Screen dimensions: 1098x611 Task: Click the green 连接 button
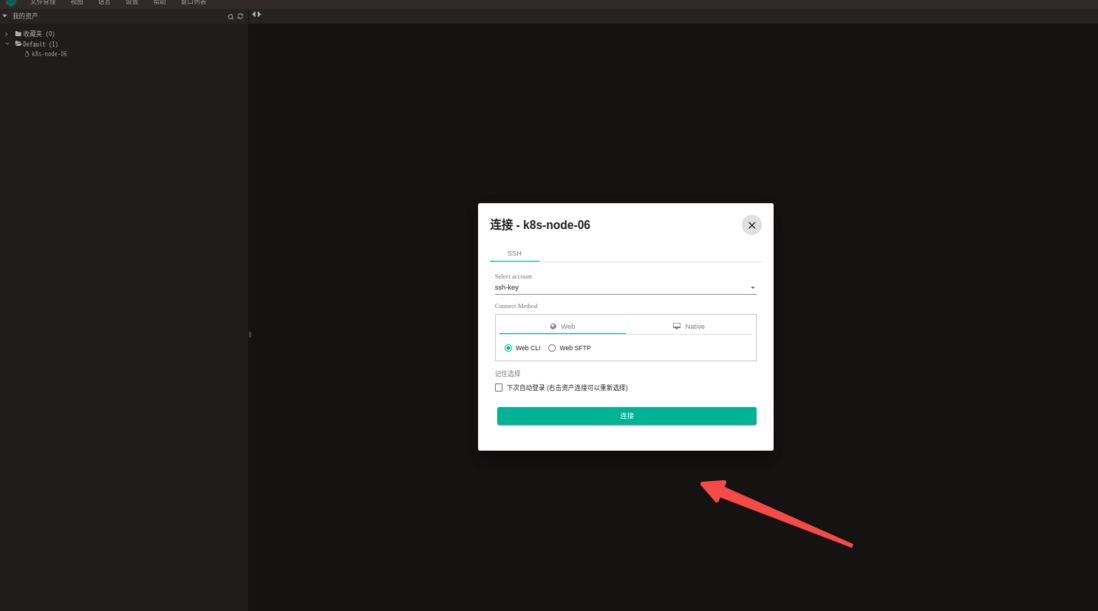click(627, 416)
